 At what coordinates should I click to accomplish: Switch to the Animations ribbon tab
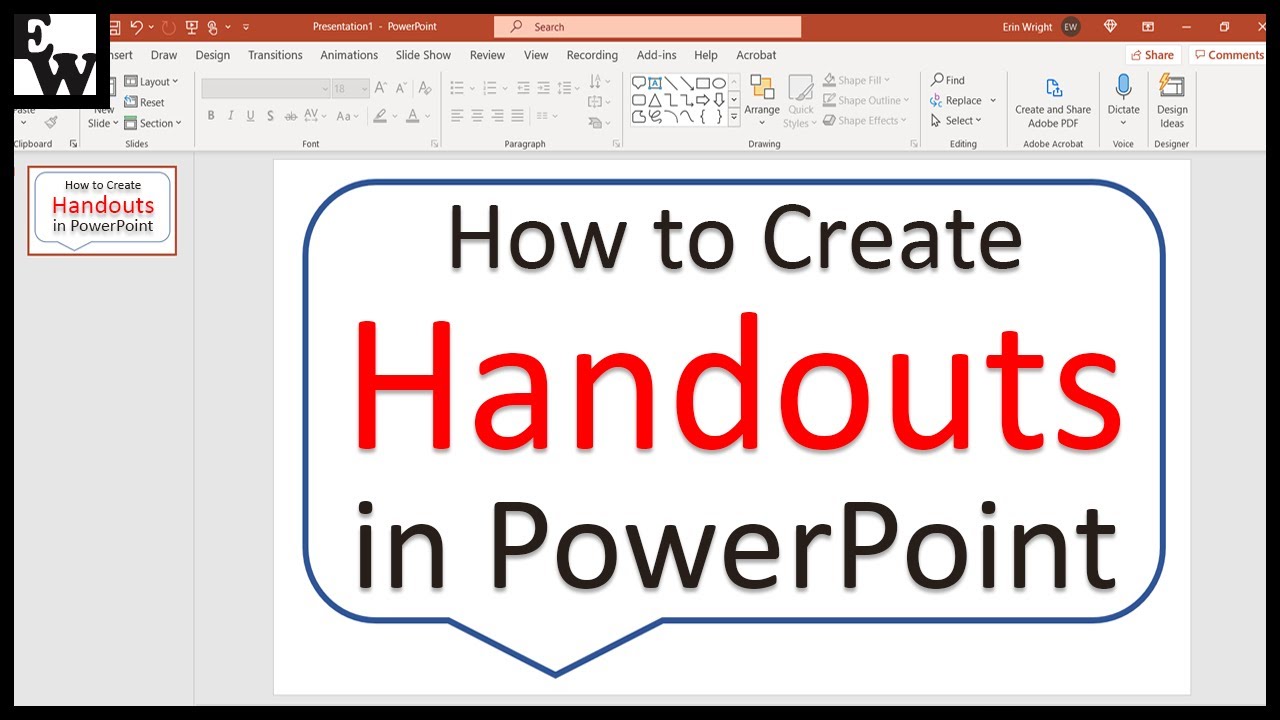pos(349,55)
